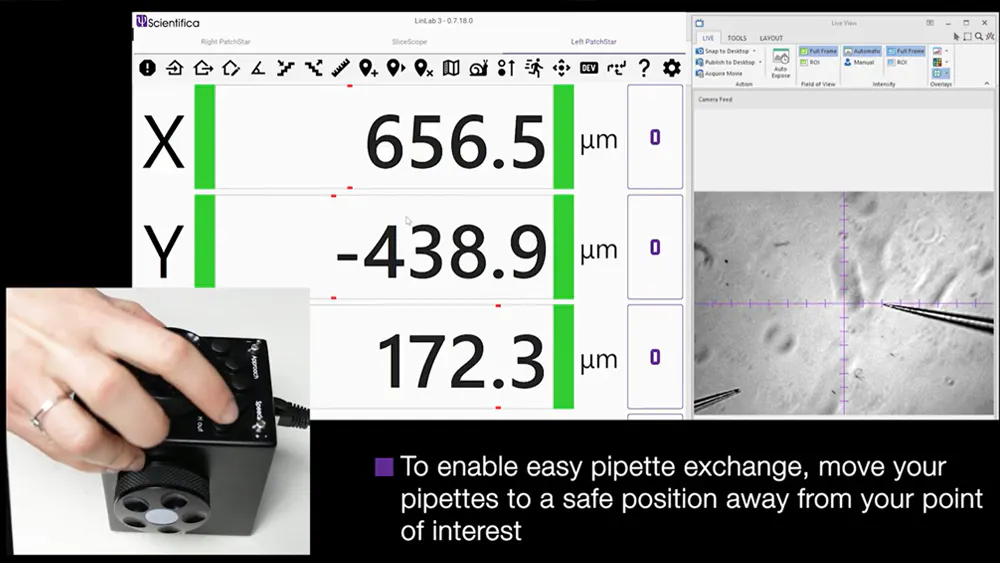
Task: Expand the Snap to Desktop dropdown arrow
Action: (x=754, y=51)
